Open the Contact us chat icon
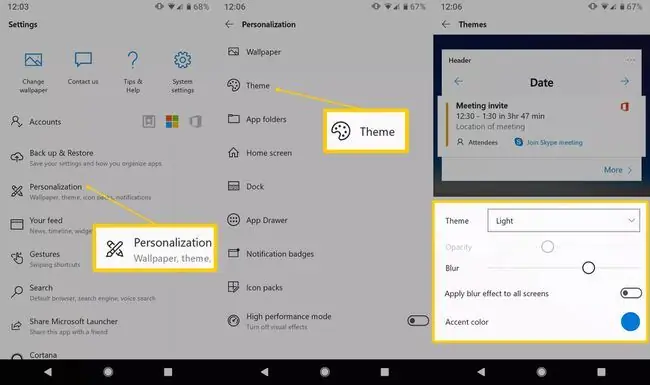Image resolution: width=650 pixels, height=385 pixels. tap(83, 59)
